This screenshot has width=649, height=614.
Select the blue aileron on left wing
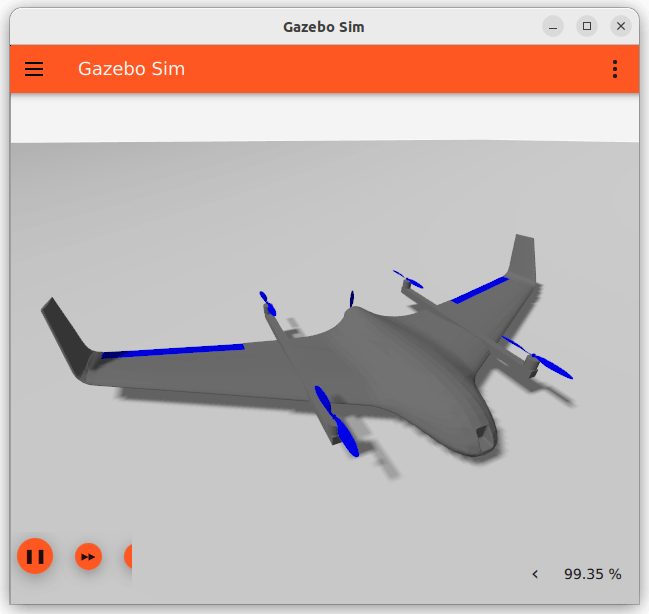tap(172, 350)
